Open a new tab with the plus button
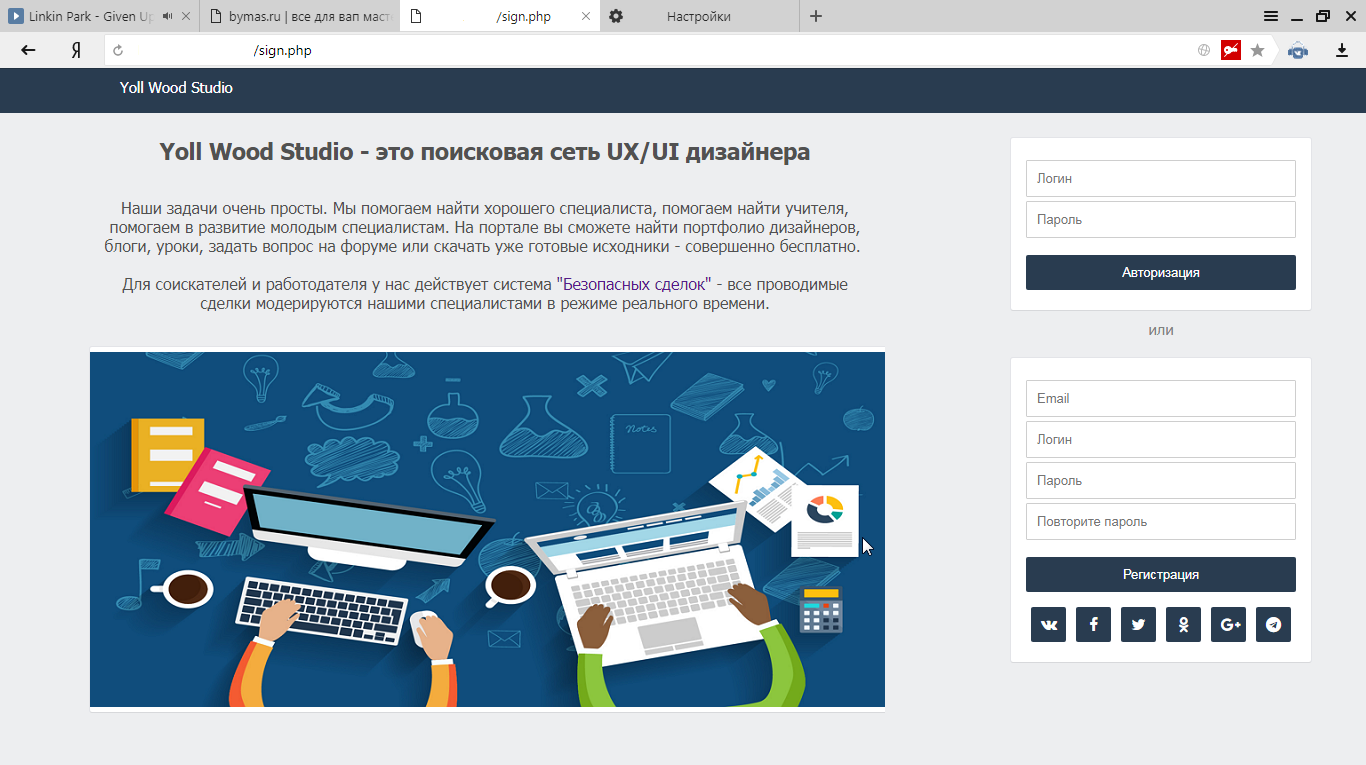 coord(816,16)
